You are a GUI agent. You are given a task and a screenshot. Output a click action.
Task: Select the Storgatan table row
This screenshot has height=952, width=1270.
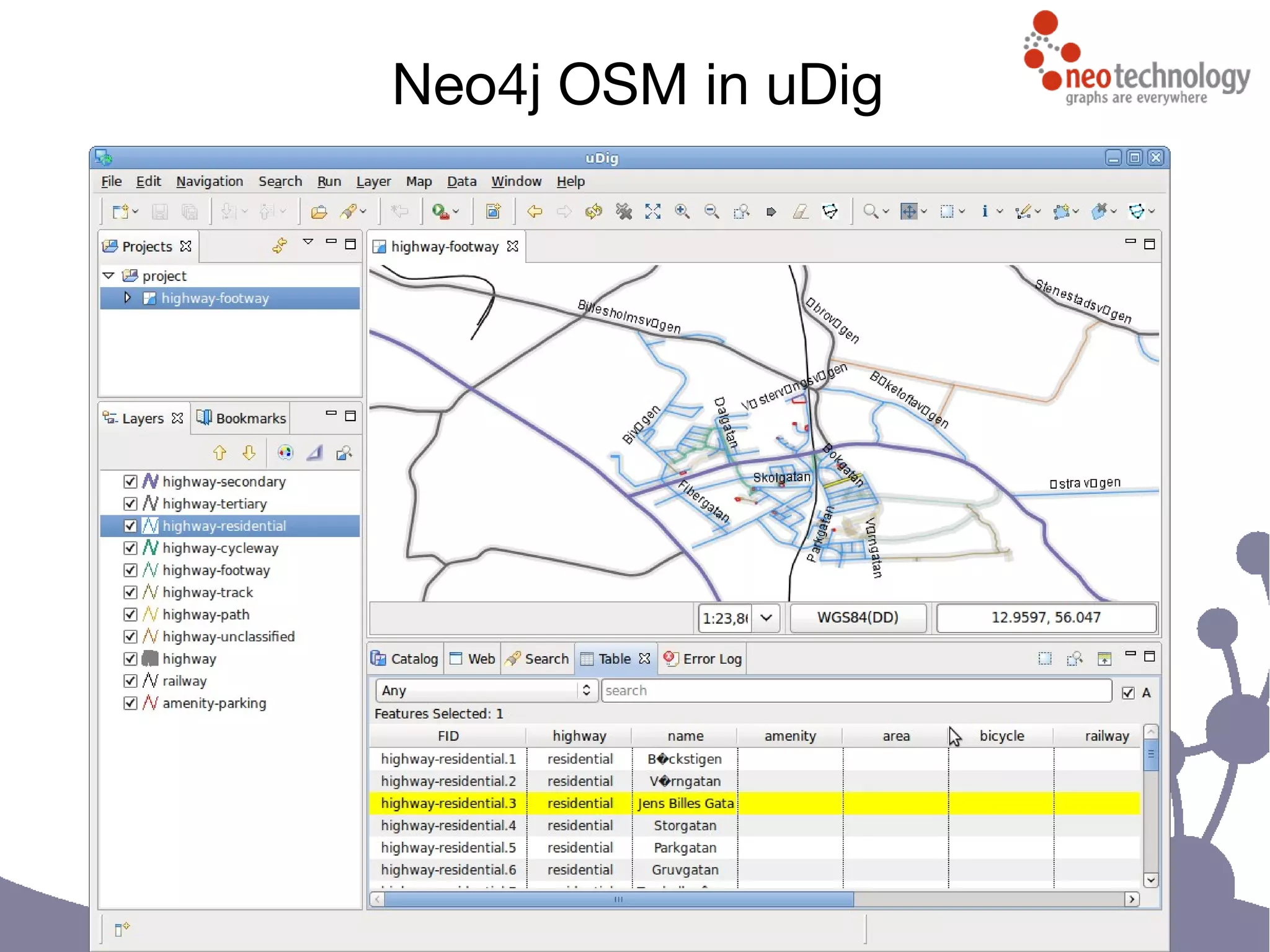click(x=754, y=825)
